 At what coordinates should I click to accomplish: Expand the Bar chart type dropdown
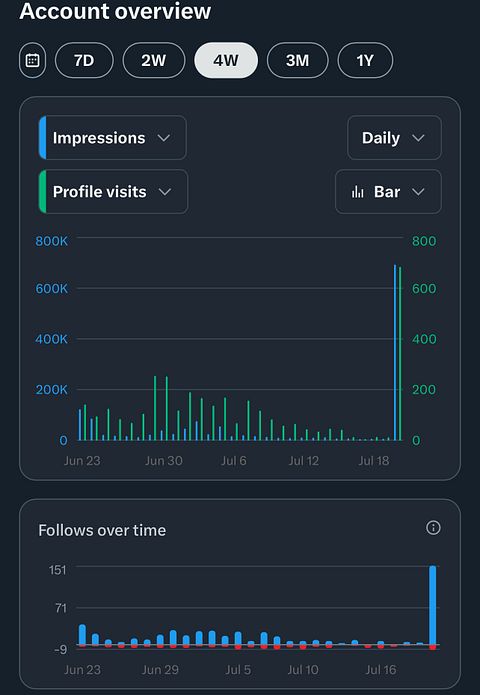(388, 192)
